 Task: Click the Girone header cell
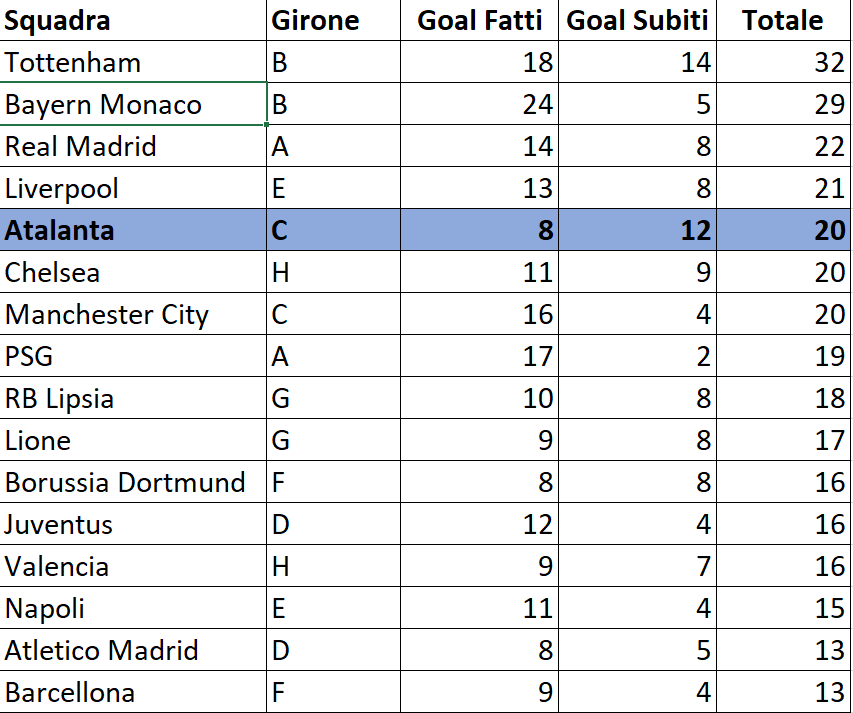[333, 21]
